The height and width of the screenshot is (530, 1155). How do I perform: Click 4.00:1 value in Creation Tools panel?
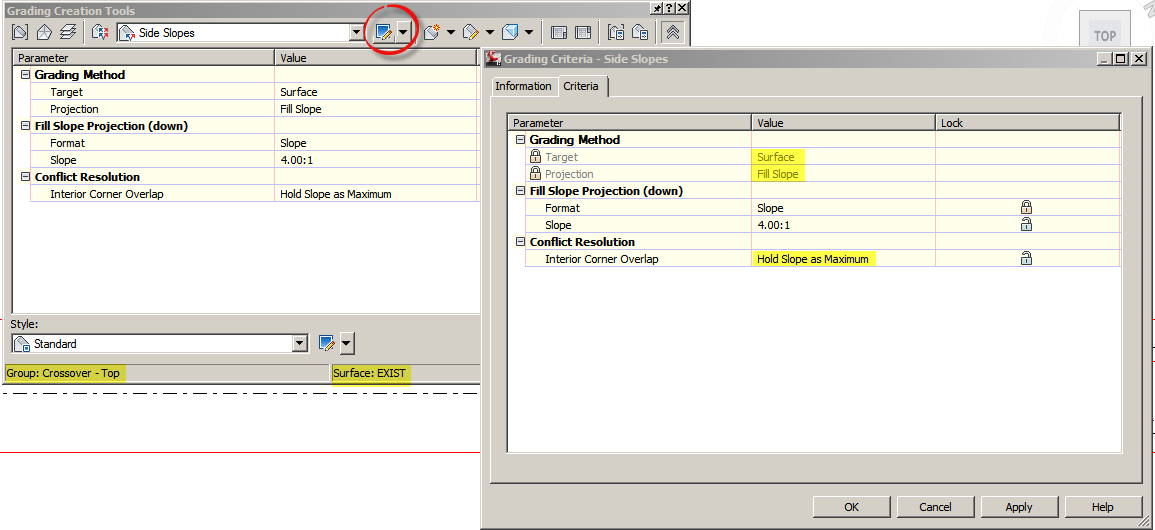pos(297,160)
